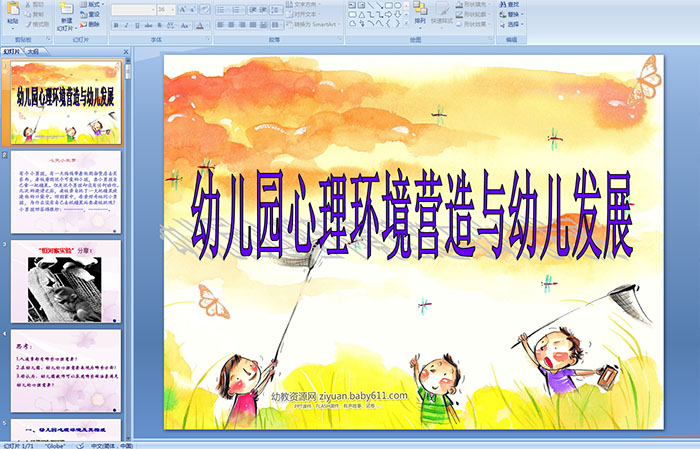Toggle Align Text Right
This screenshot has height=449, width=700.
[x=242, y=25]
